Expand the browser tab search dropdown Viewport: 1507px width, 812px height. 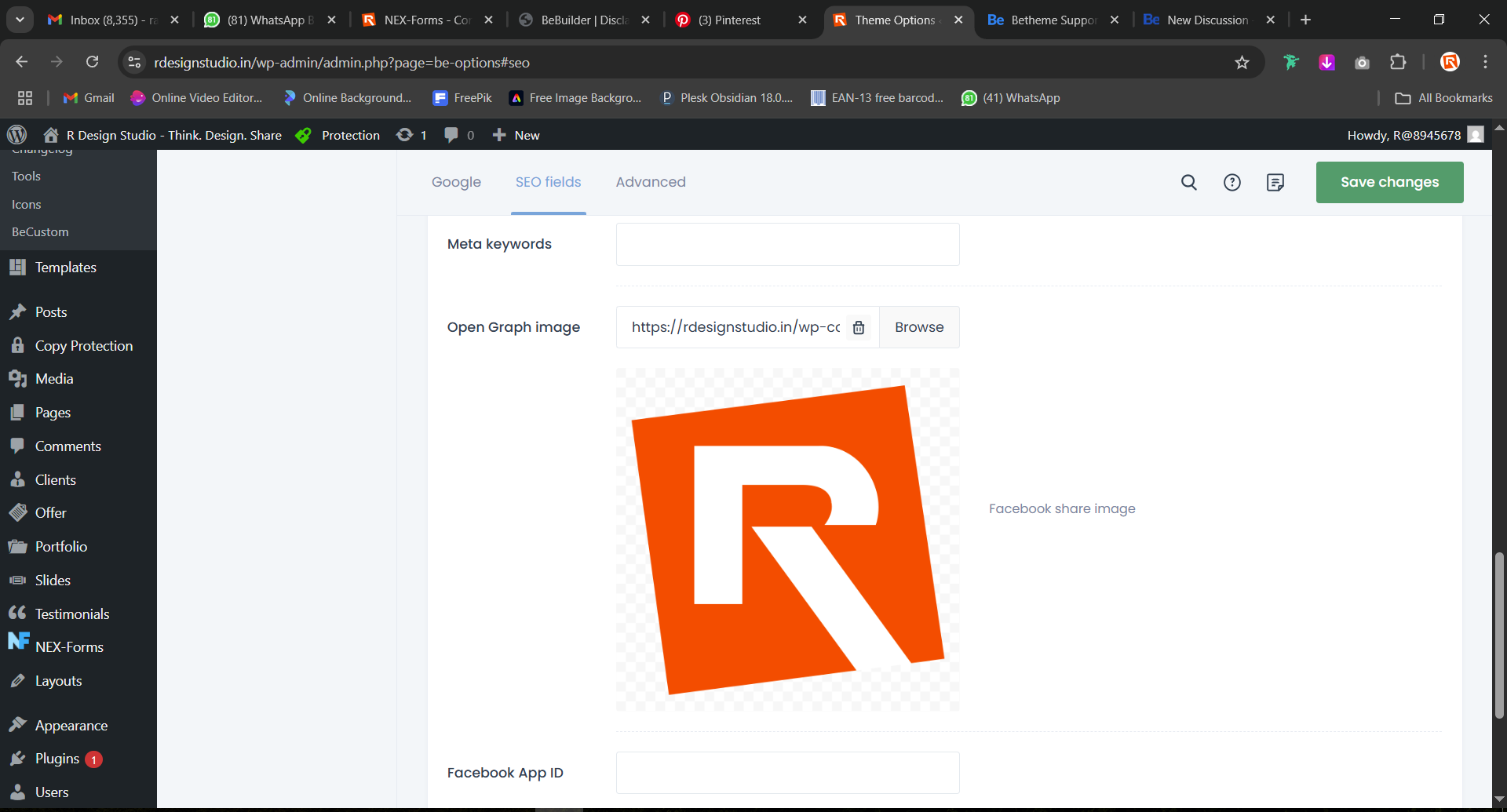20,20
